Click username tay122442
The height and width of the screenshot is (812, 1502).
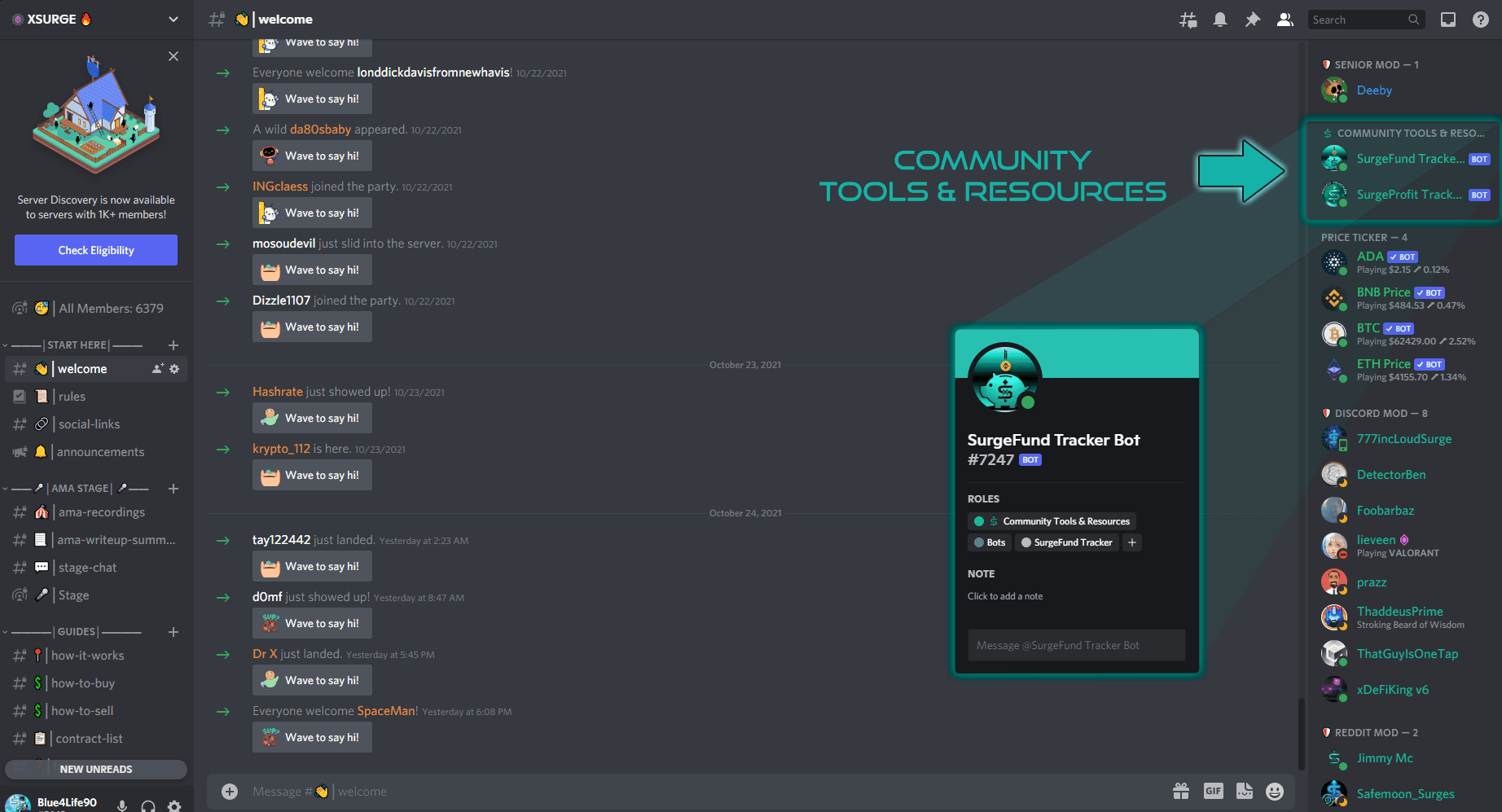pyautogui.click(x=281, y=540)
